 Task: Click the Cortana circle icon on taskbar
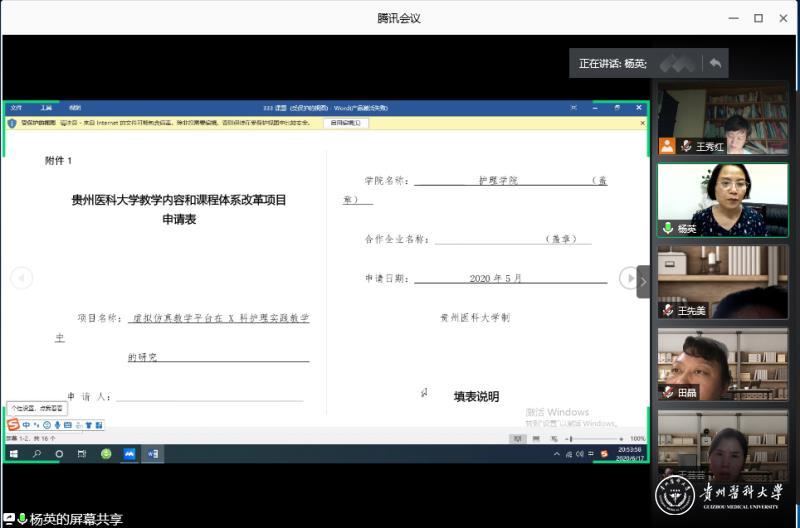pyautogui.click(x=59, y=454)
